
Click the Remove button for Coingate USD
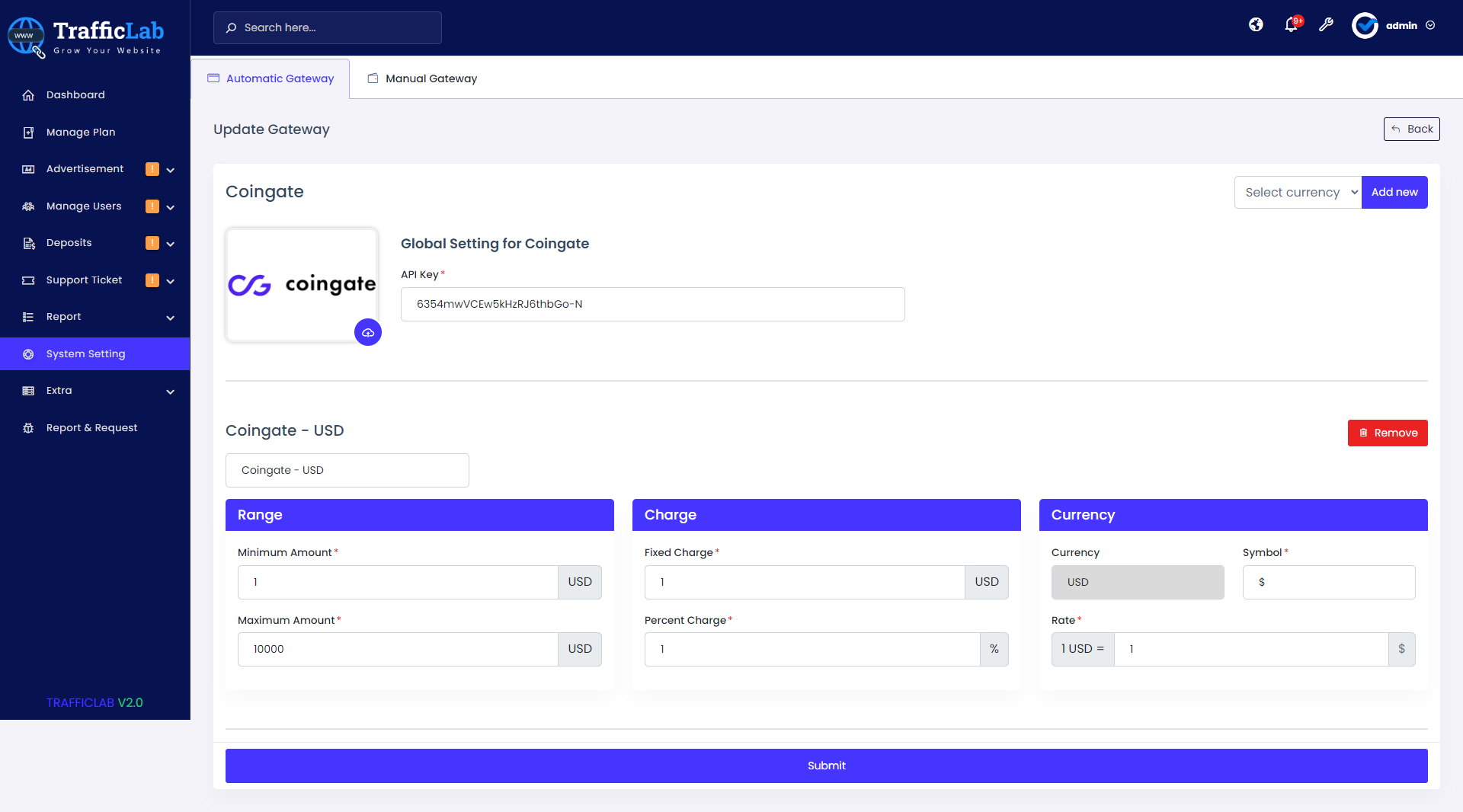click(x=1387, y=433)
